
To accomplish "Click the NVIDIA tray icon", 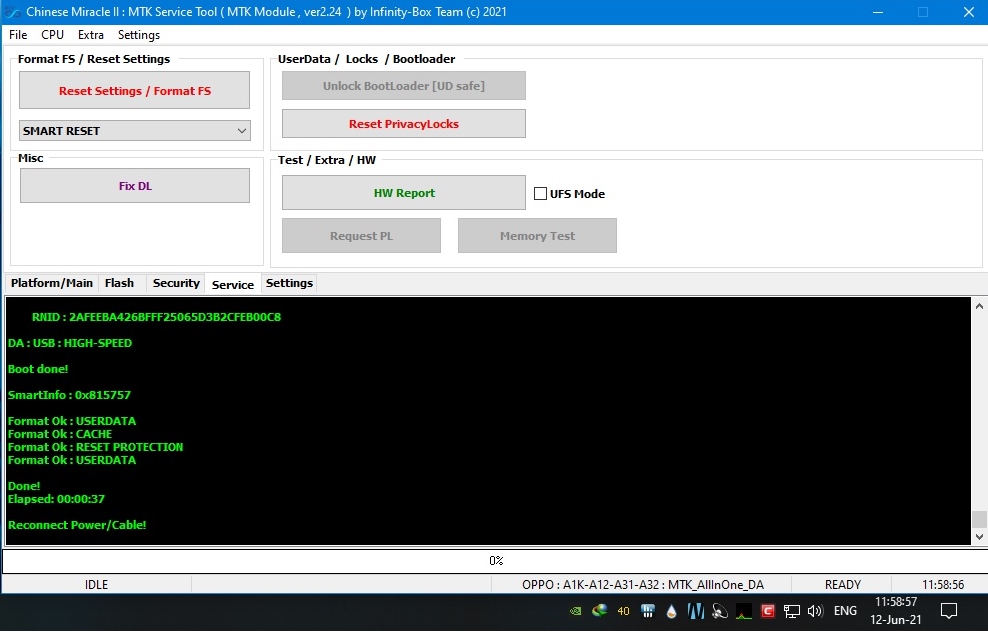I will point(575,611).
